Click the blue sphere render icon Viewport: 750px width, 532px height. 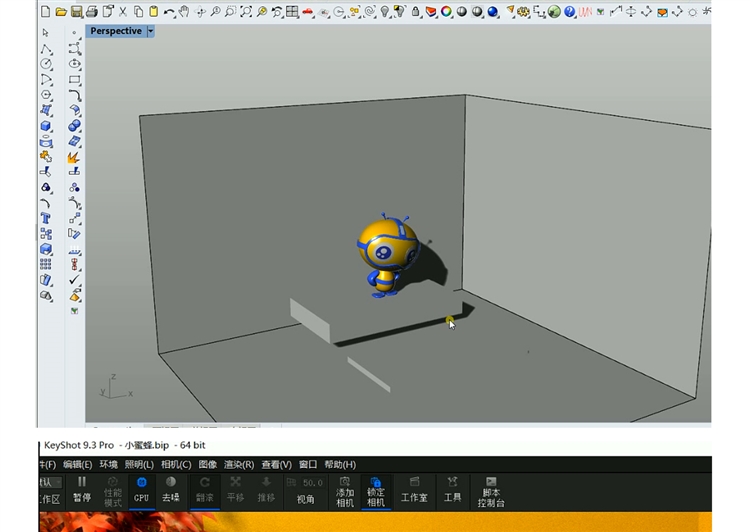493,11
